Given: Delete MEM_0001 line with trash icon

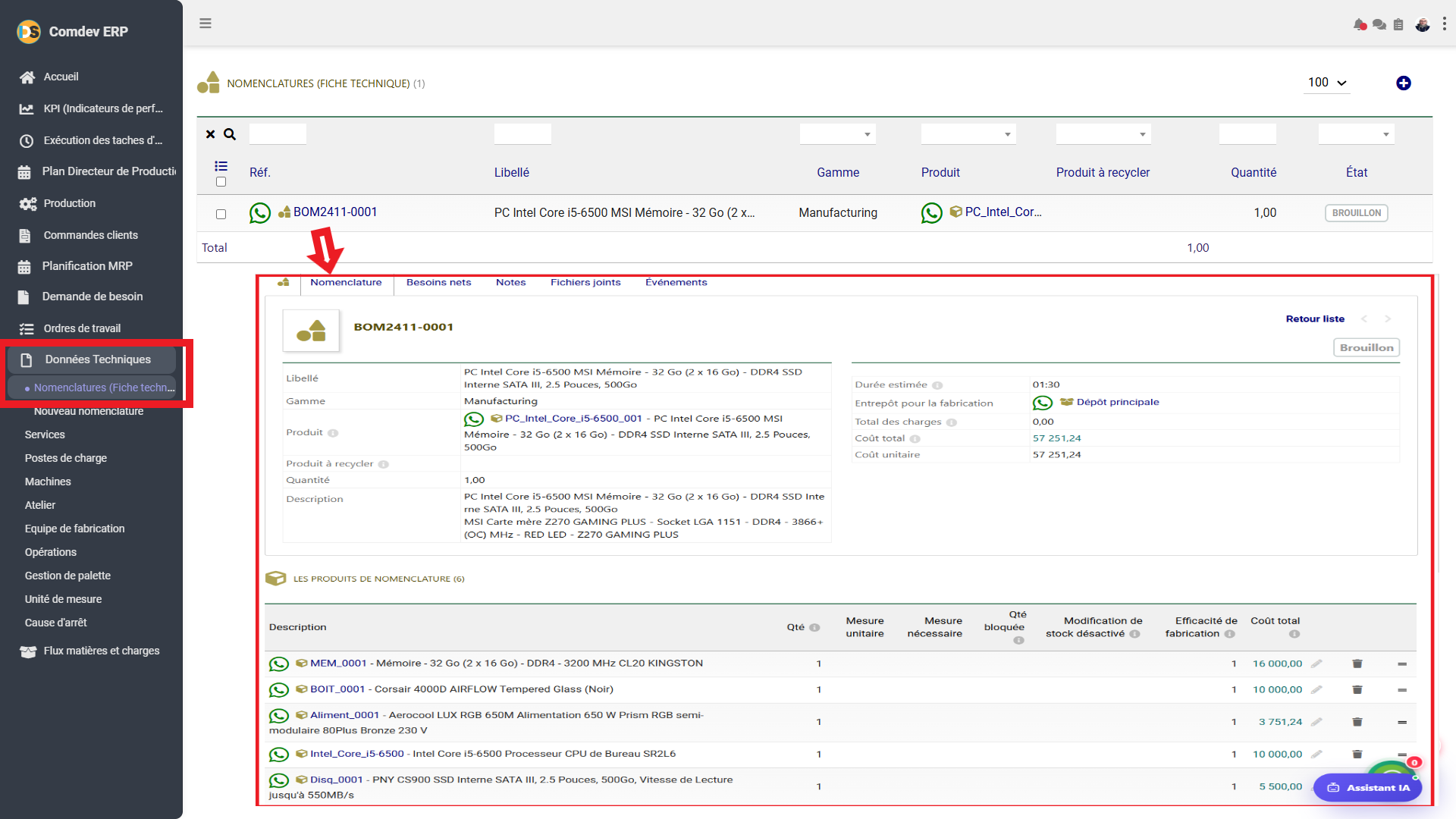Looking at the screenshot, I should (x=1357, y=664).
